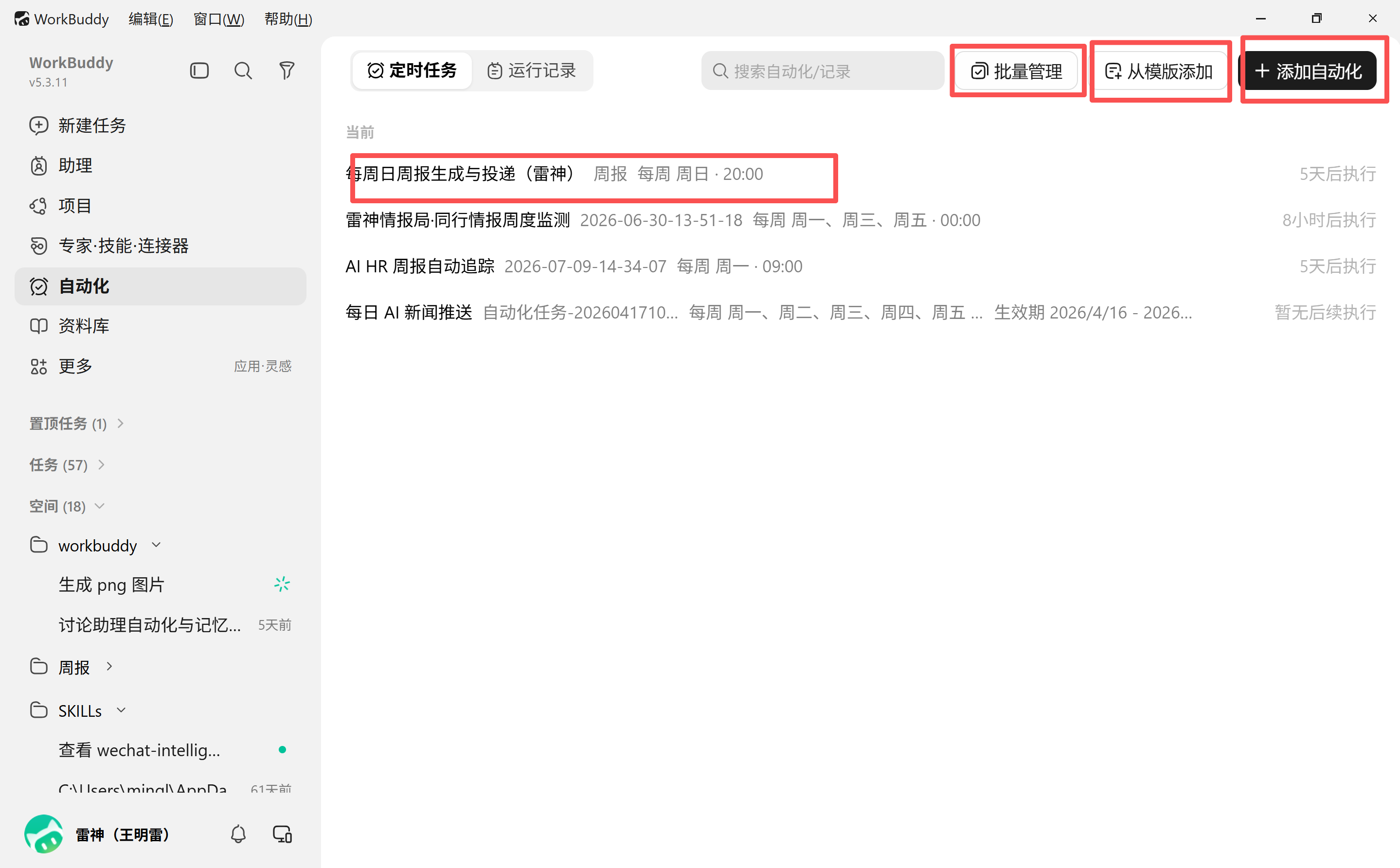Open the 窗口(W) menu
Image resolution: width=1400 pixels, height=868 pixels.
219,19
